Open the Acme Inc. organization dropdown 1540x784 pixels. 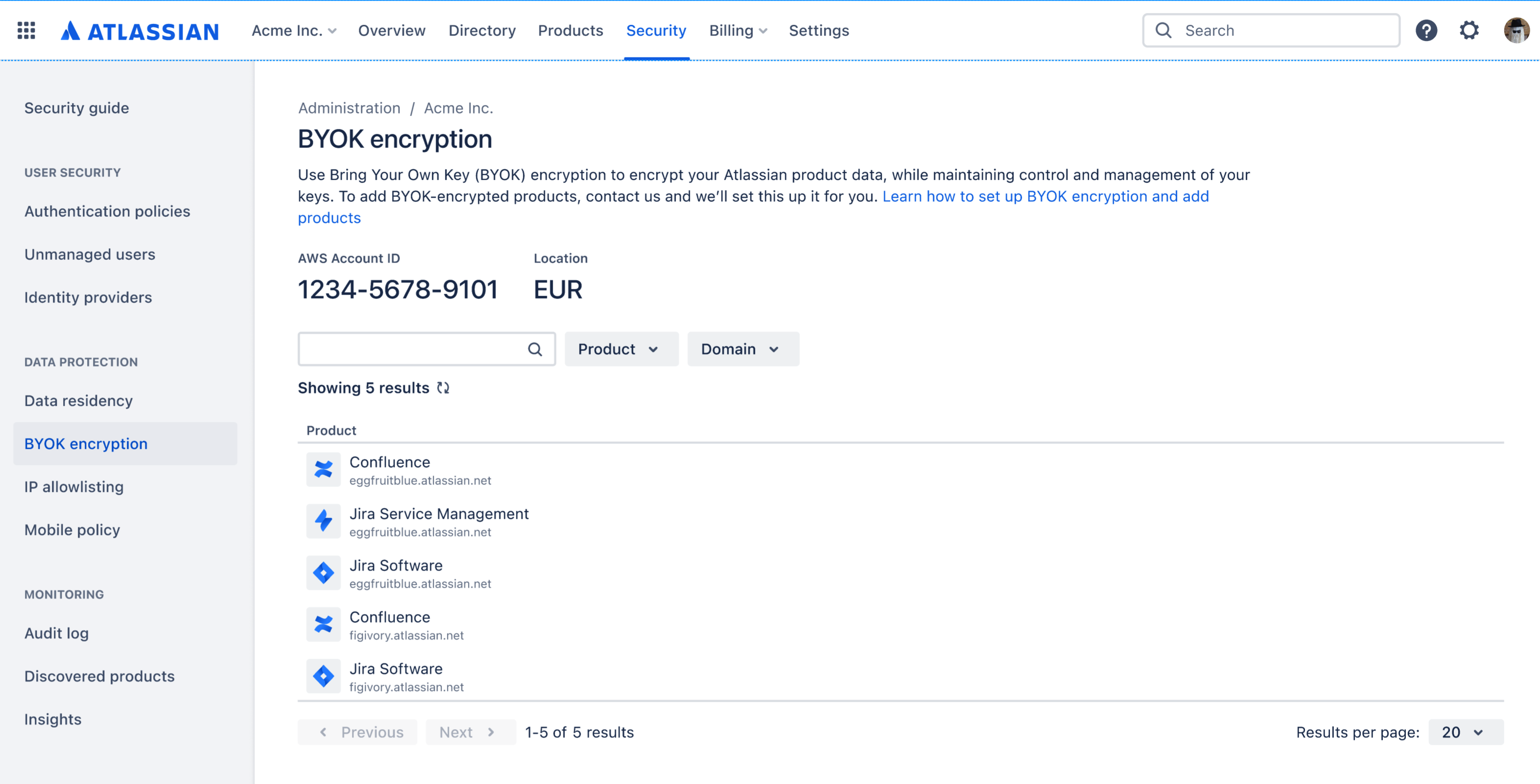coord(292,30)
